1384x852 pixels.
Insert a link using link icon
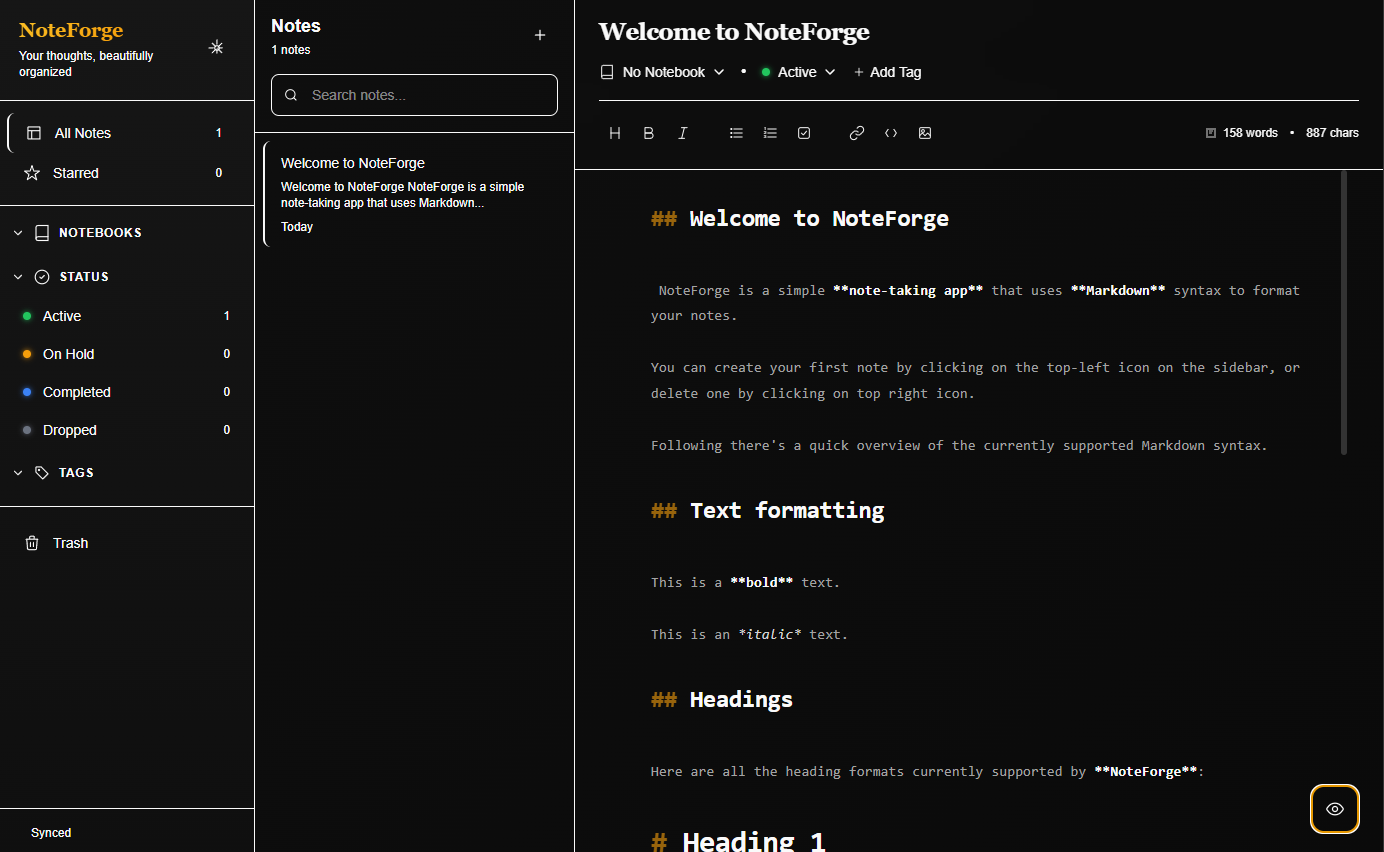857,133
